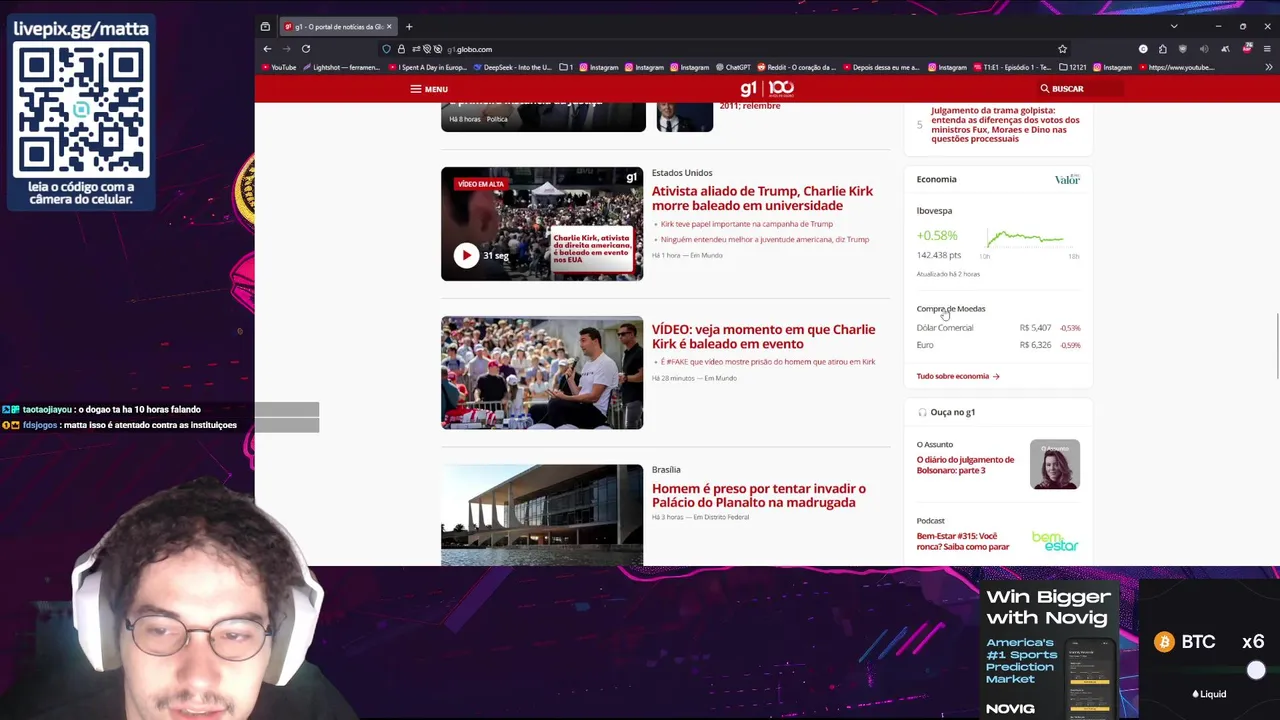Open Julgamento da trama golpista ranked story
1280x720 pixels.
pyautogui.click(x=1005, y=125)
